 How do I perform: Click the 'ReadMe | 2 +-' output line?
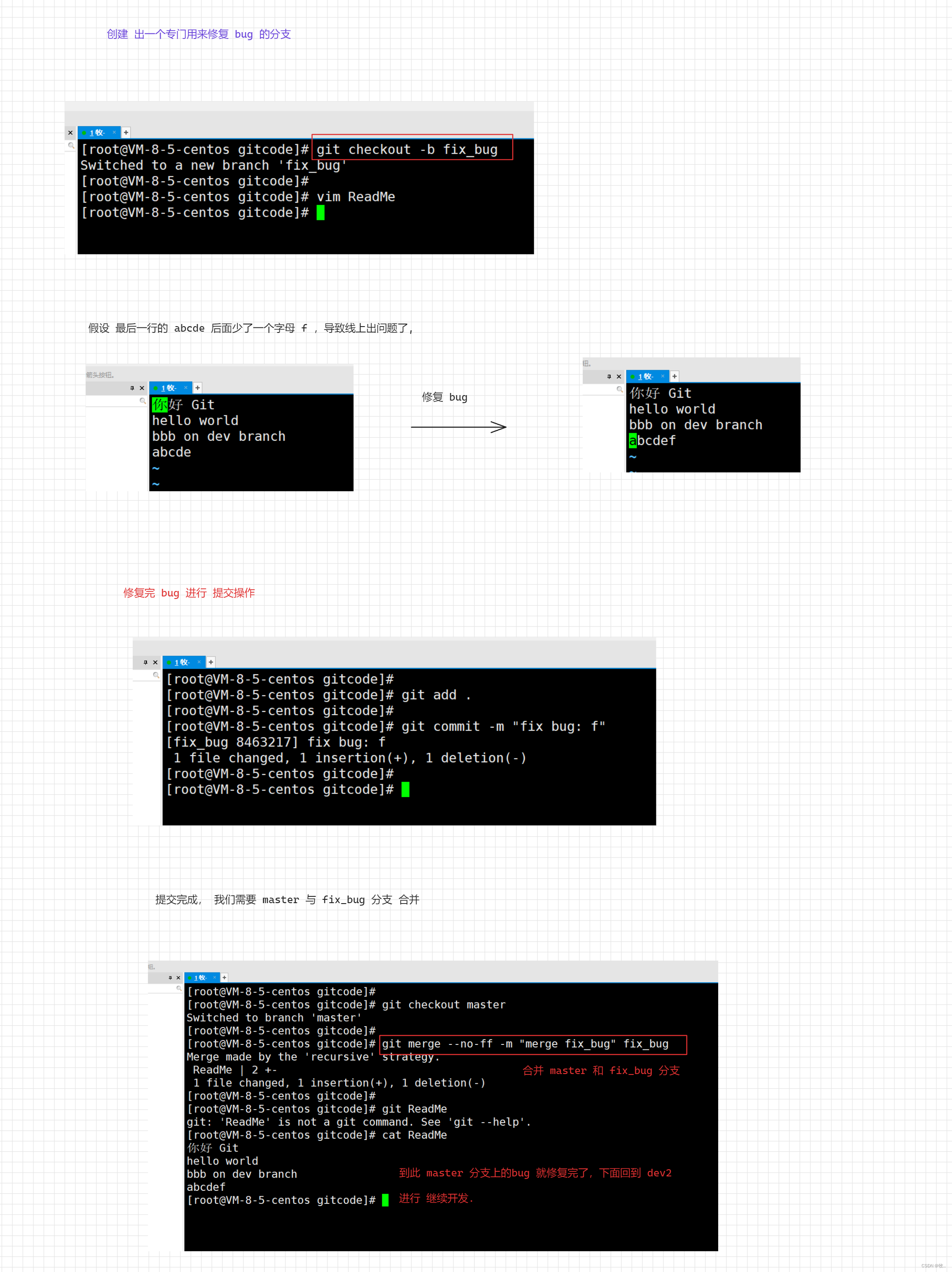[235, 1069]
